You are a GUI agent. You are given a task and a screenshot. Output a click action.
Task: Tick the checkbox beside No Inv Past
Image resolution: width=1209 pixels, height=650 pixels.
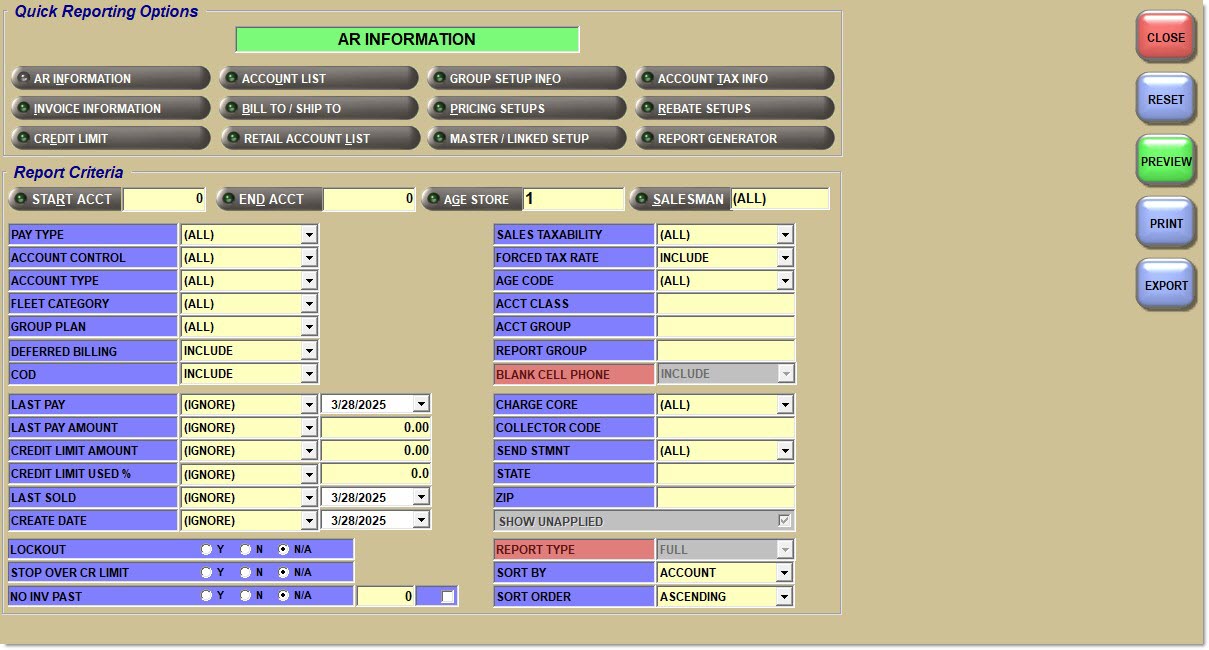pyautogui.click(x=448, y=597)
